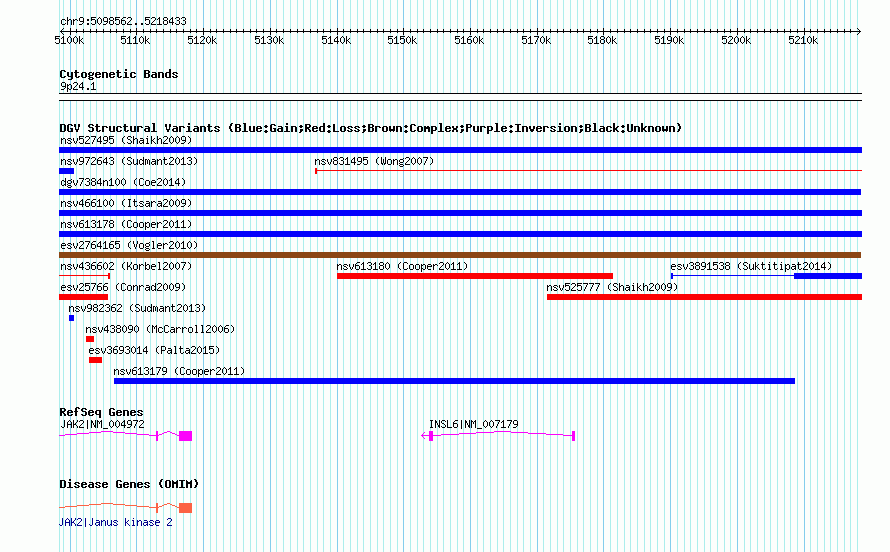
Task: Click the red esv25766 loss bar
Action: pos(83,297)
